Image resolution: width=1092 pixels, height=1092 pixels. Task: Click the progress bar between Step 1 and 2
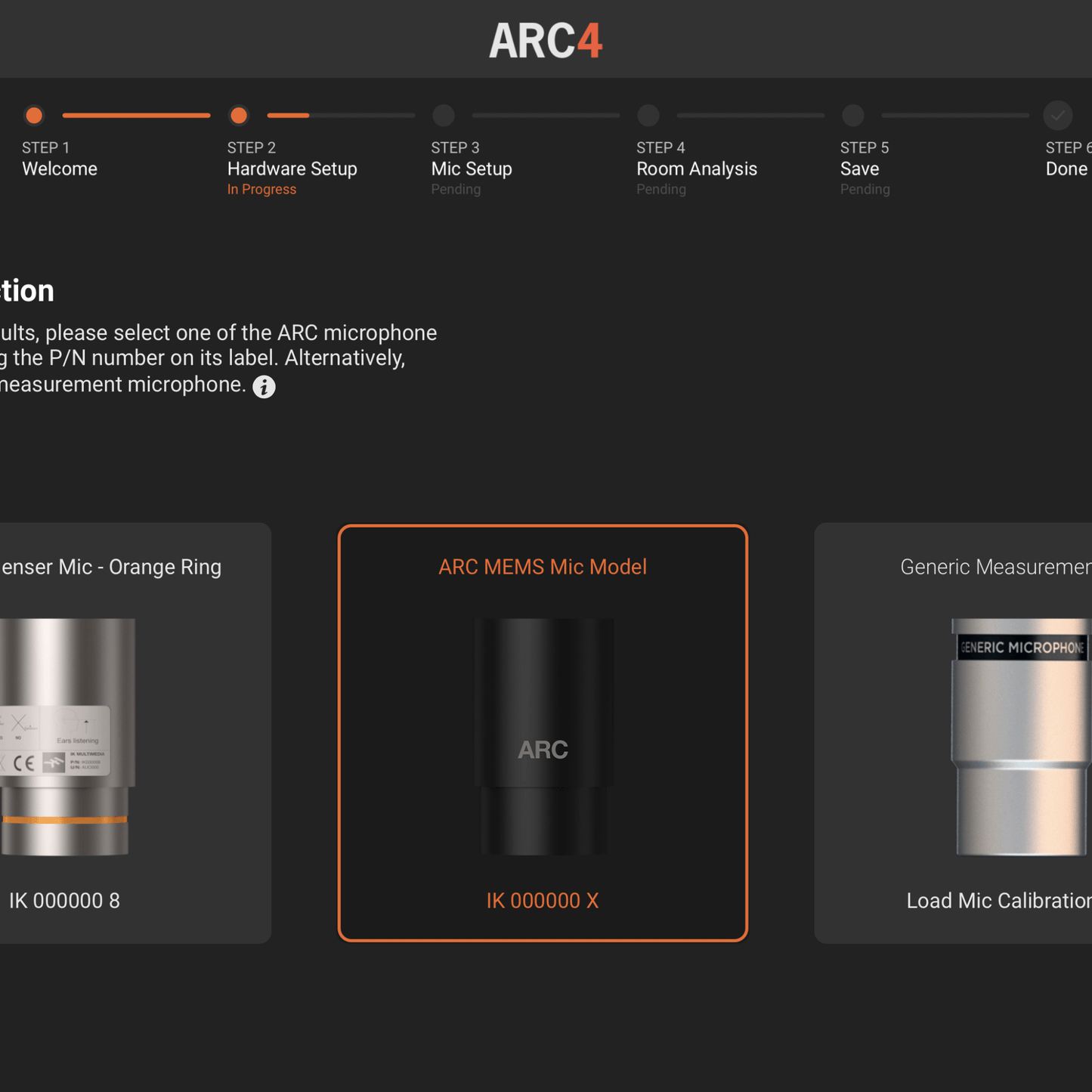tap(137, 116)
